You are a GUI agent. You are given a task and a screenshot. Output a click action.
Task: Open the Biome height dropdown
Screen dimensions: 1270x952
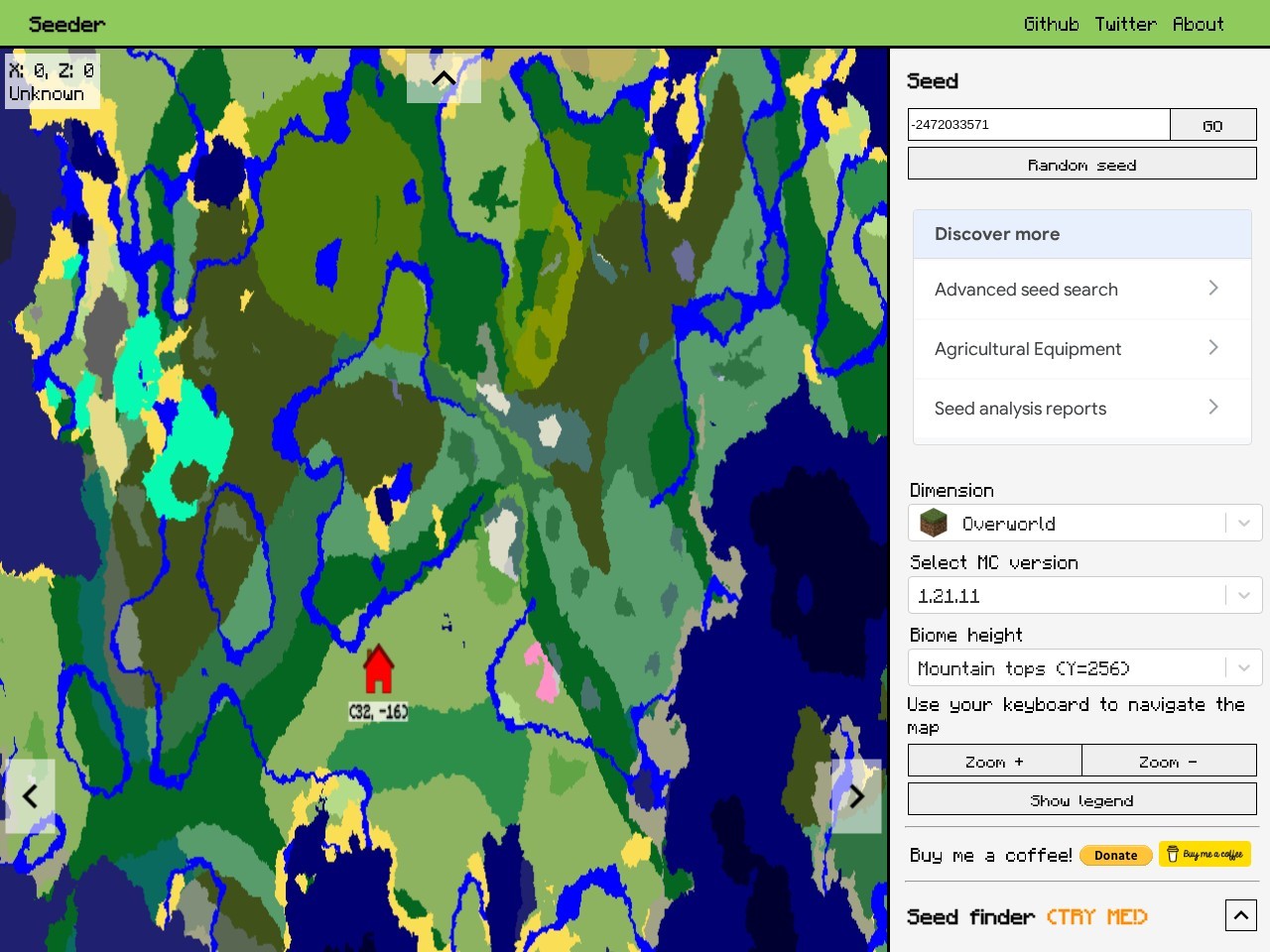(1084, 667)
